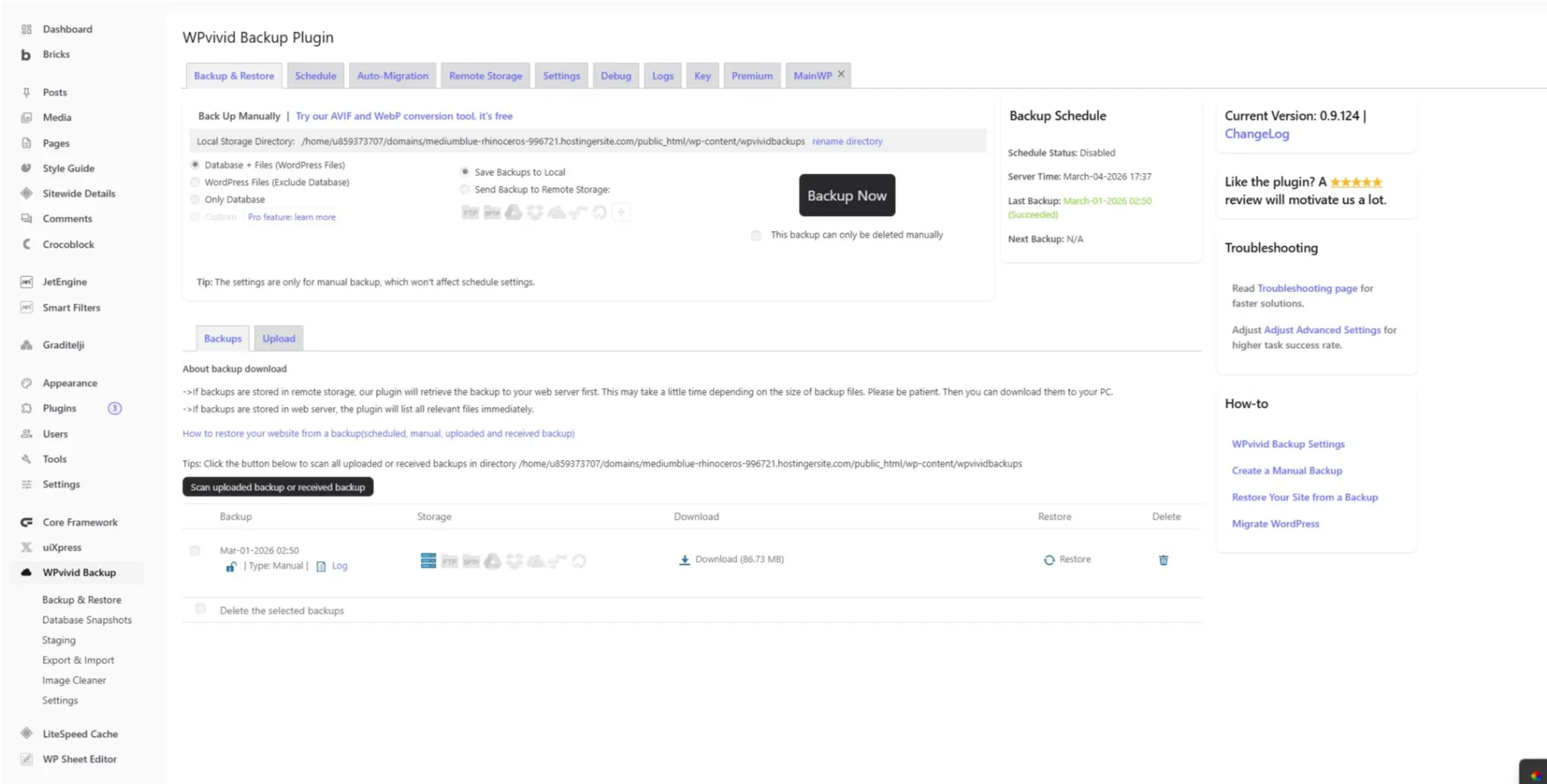Open Image Cleaner in WPvivid submenu
Viewport: 1547px width, 784px height.
(74, 681)
